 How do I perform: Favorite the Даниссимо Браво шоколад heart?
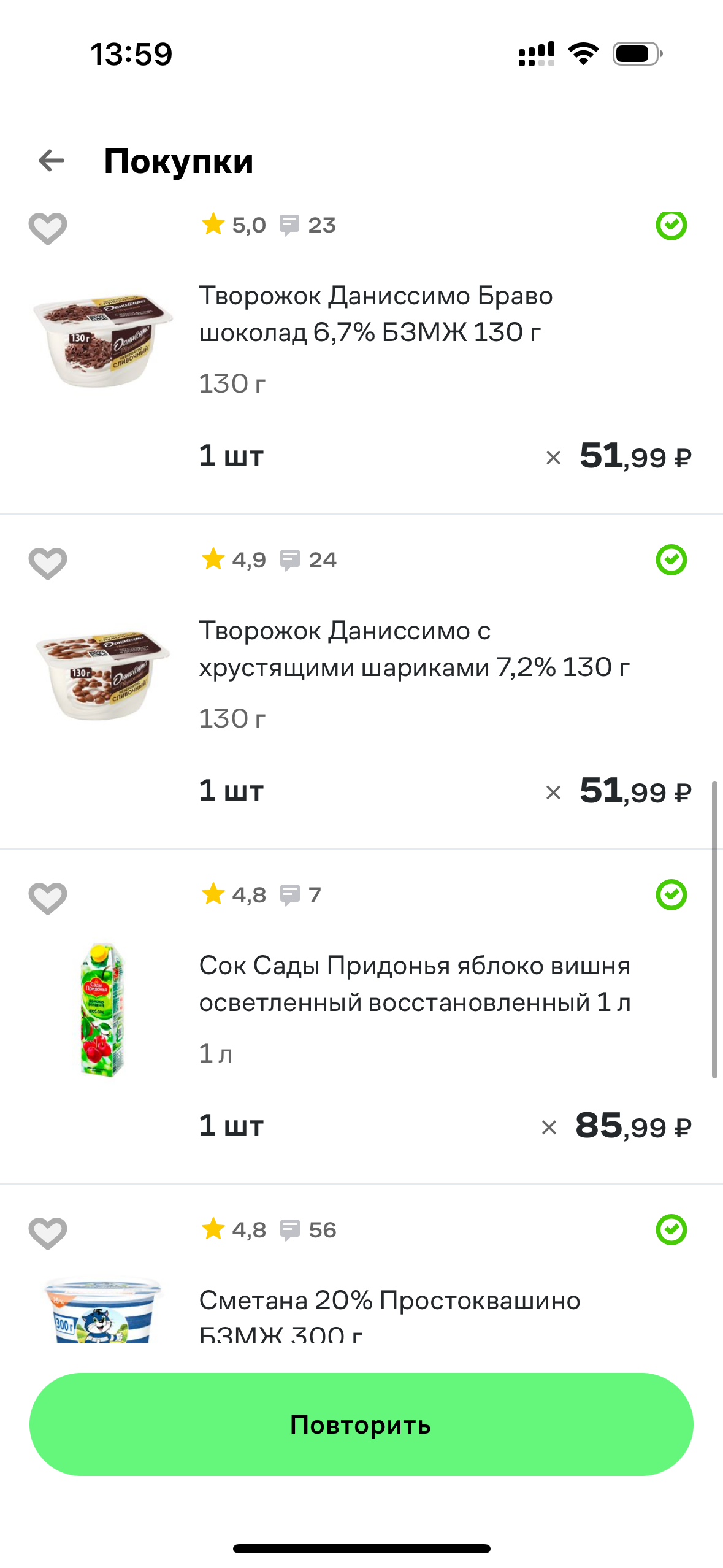(48, 229)
